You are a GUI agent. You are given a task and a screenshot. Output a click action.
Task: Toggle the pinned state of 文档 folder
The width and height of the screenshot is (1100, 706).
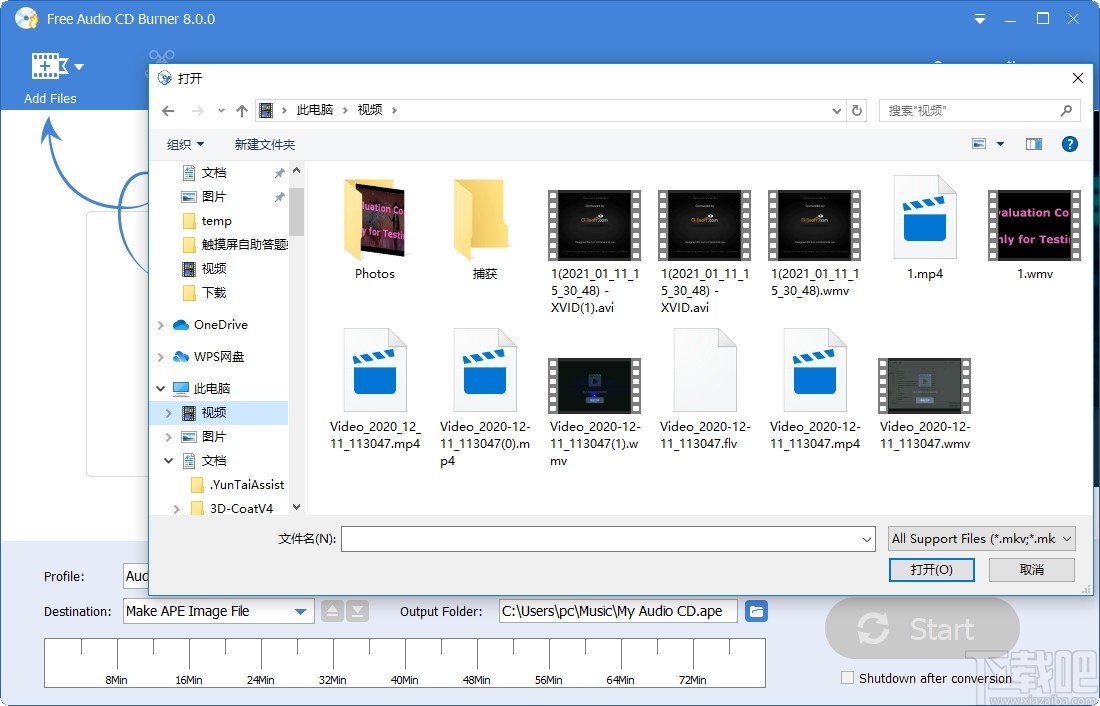[278, 172]
